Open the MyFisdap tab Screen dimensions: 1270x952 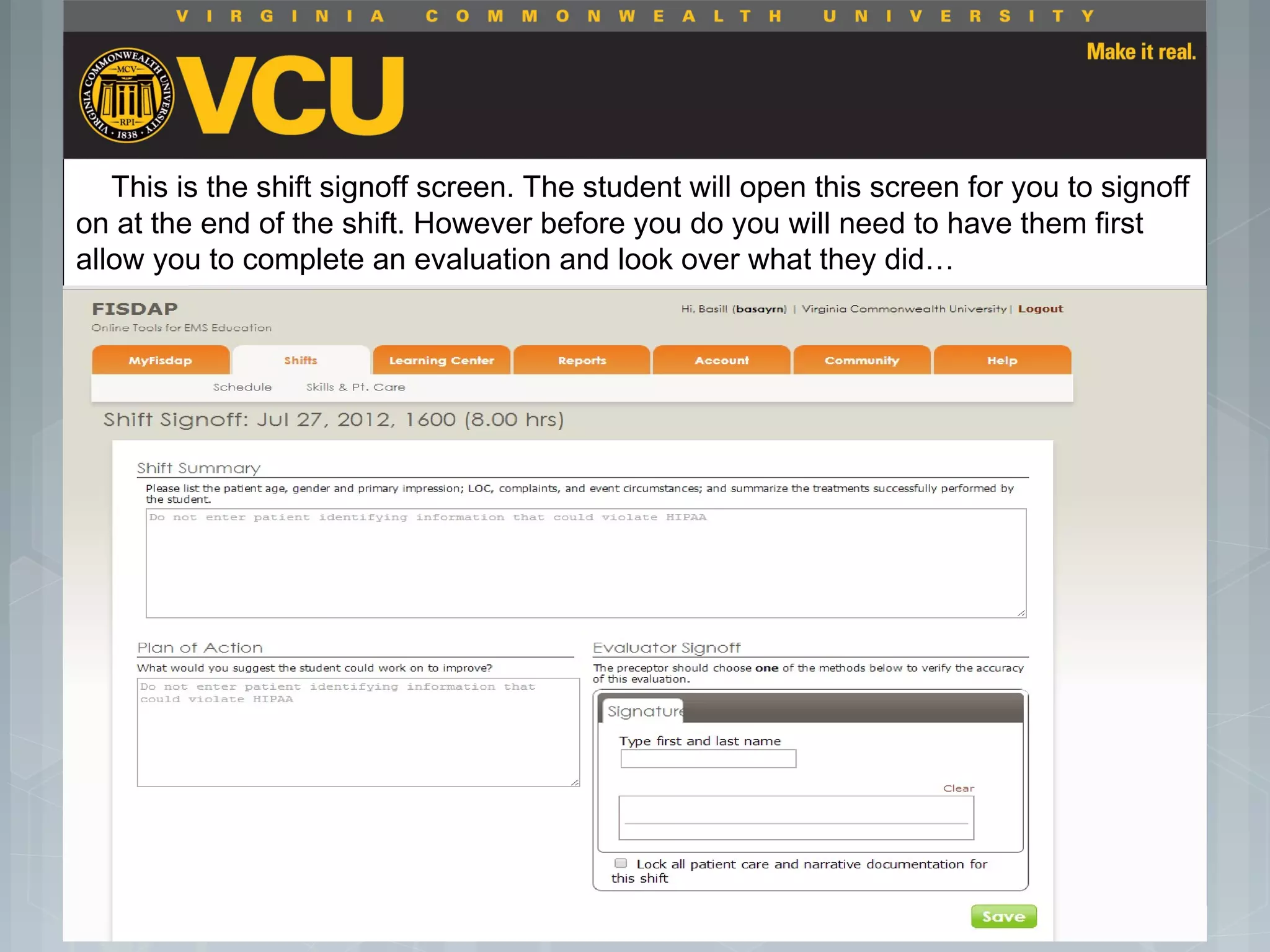pos(161,360)
